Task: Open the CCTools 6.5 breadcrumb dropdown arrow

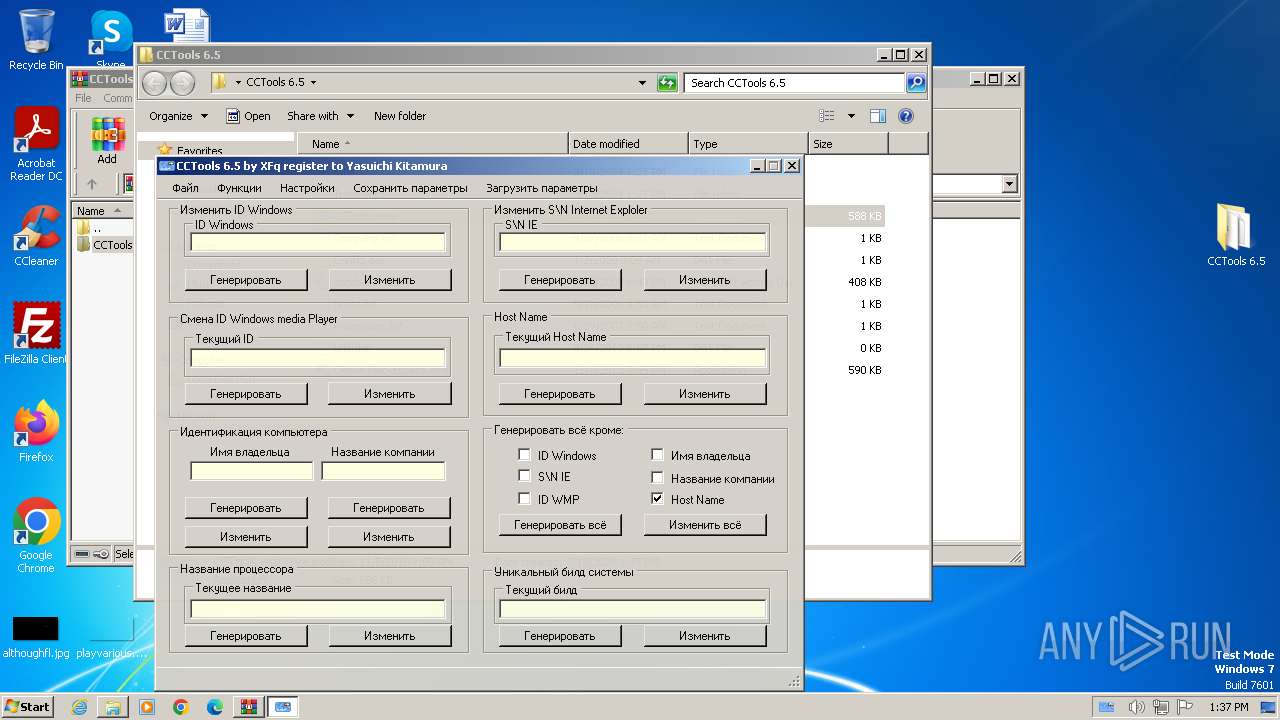Action: click(313, 83)
